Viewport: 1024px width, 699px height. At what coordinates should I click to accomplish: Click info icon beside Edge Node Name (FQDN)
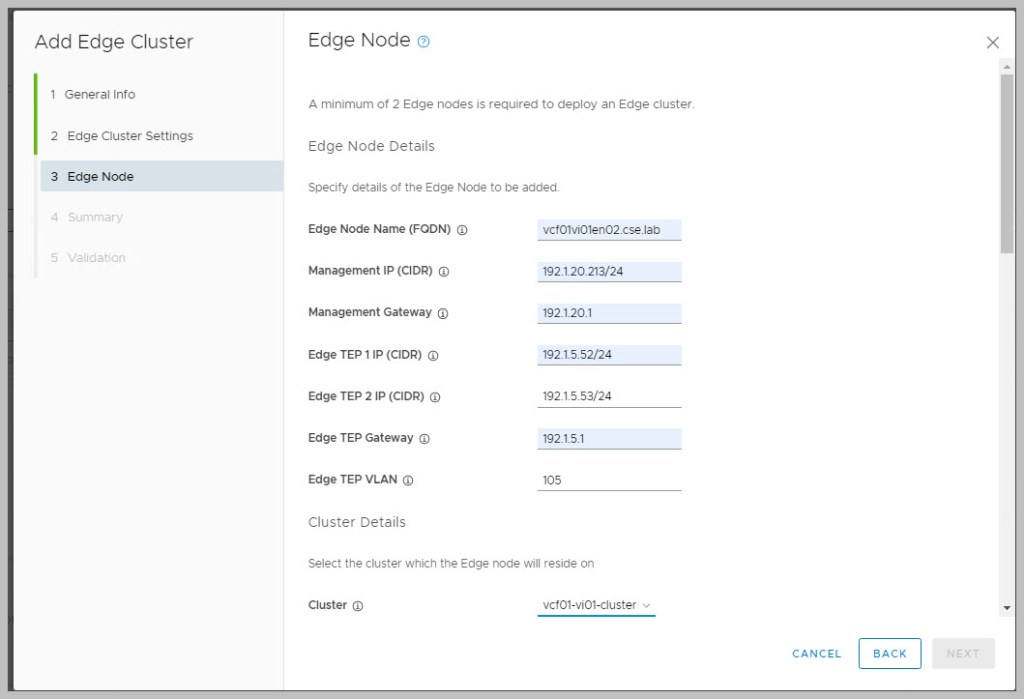coord(462,230)
